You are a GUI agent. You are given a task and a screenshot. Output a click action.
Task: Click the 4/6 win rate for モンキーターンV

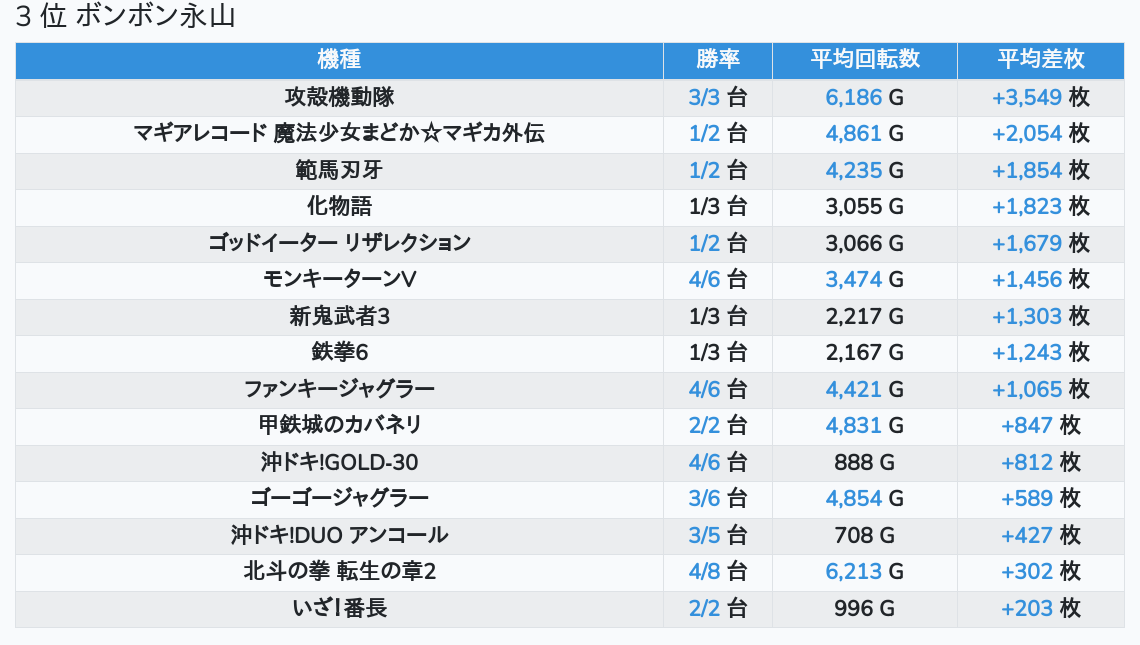[x=704, y=279]
